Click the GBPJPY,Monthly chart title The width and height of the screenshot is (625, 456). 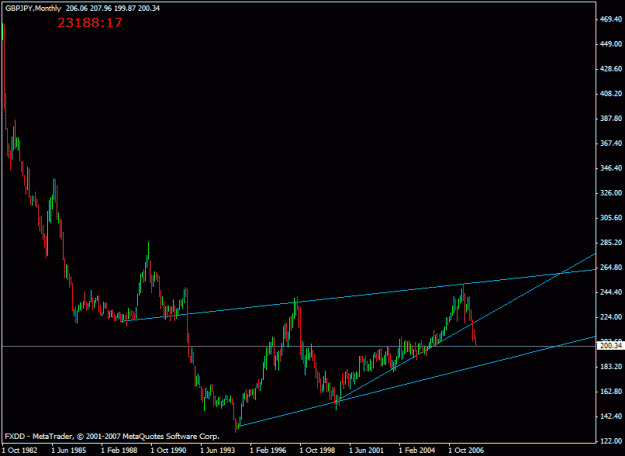coord(33,8)
